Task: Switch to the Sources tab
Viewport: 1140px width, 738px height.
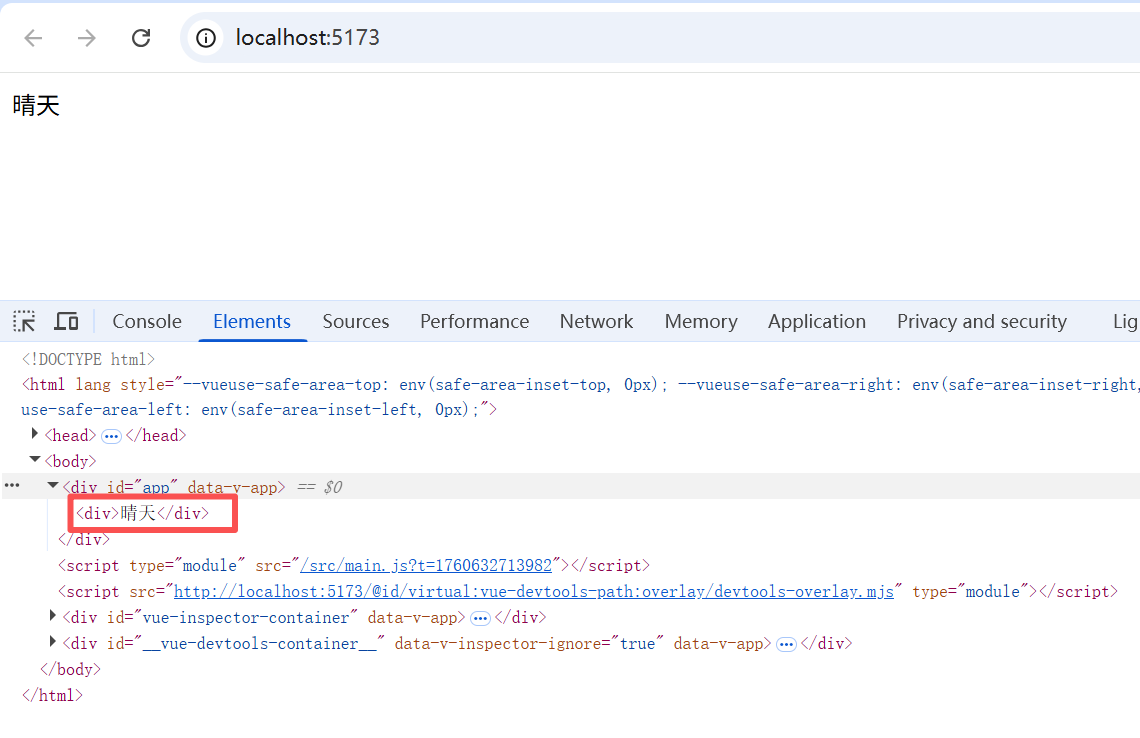Action: pyautogui.click(x=356, y=321)
